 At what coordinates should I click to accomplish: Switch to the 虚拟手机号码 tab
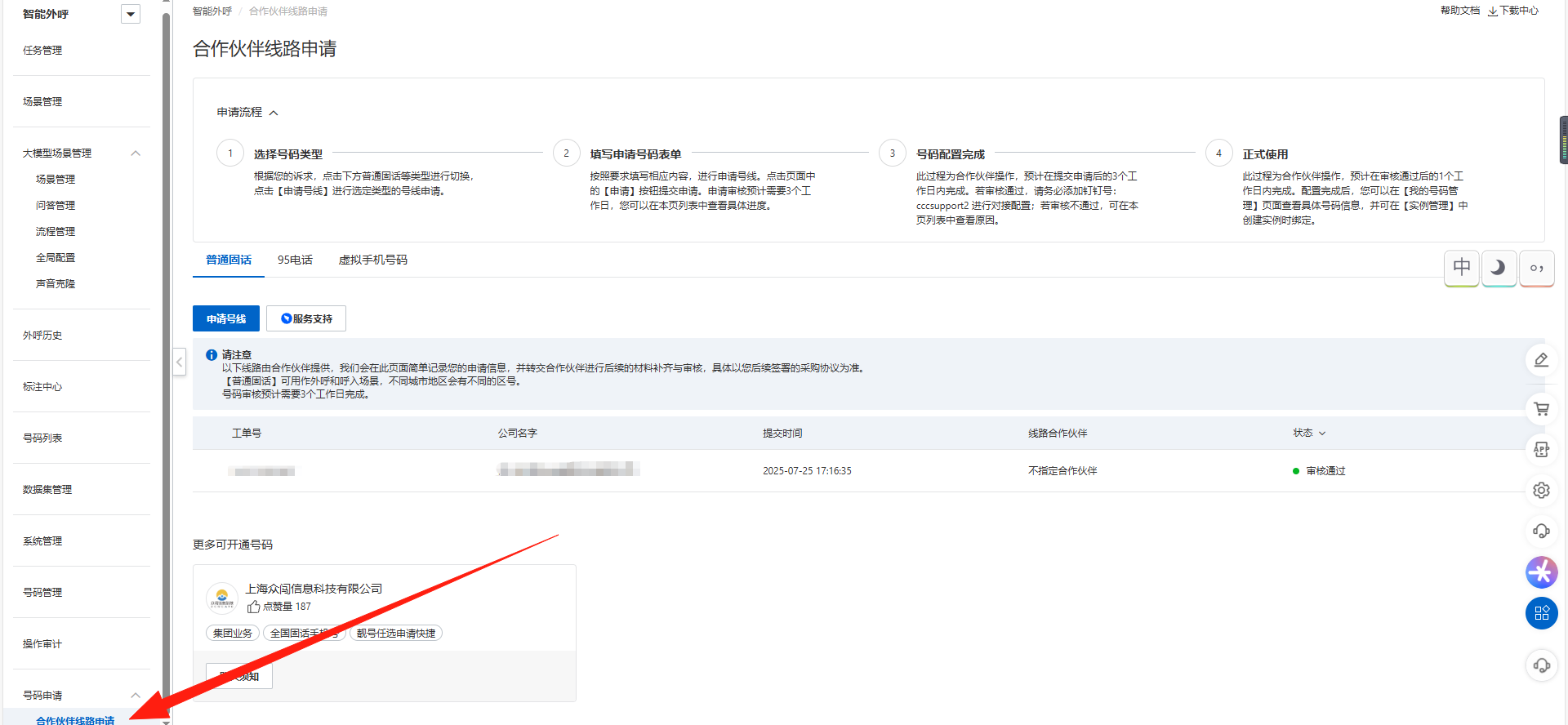click(x=373, y=260)
